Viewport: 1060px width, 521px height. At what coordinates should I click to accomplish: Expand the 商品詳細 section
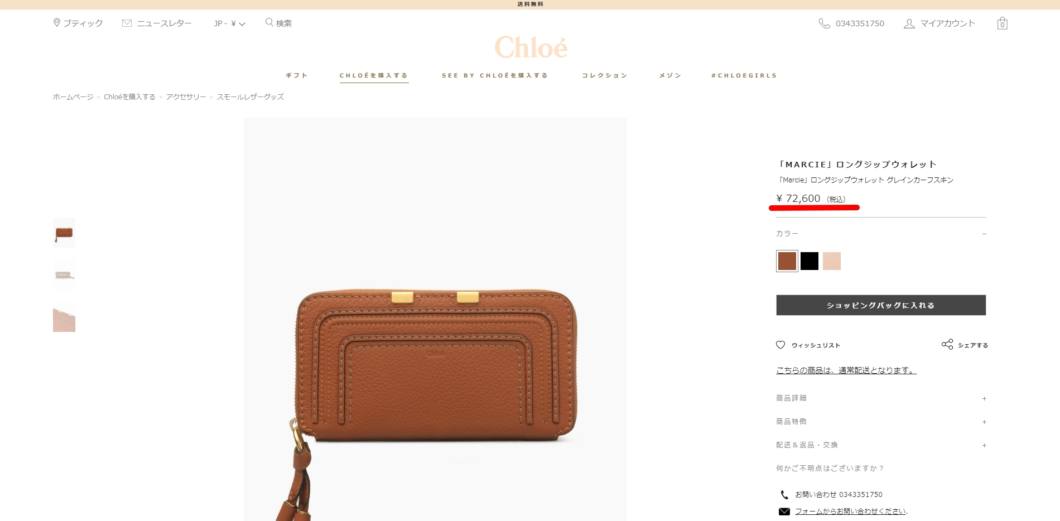coord(881,399)
